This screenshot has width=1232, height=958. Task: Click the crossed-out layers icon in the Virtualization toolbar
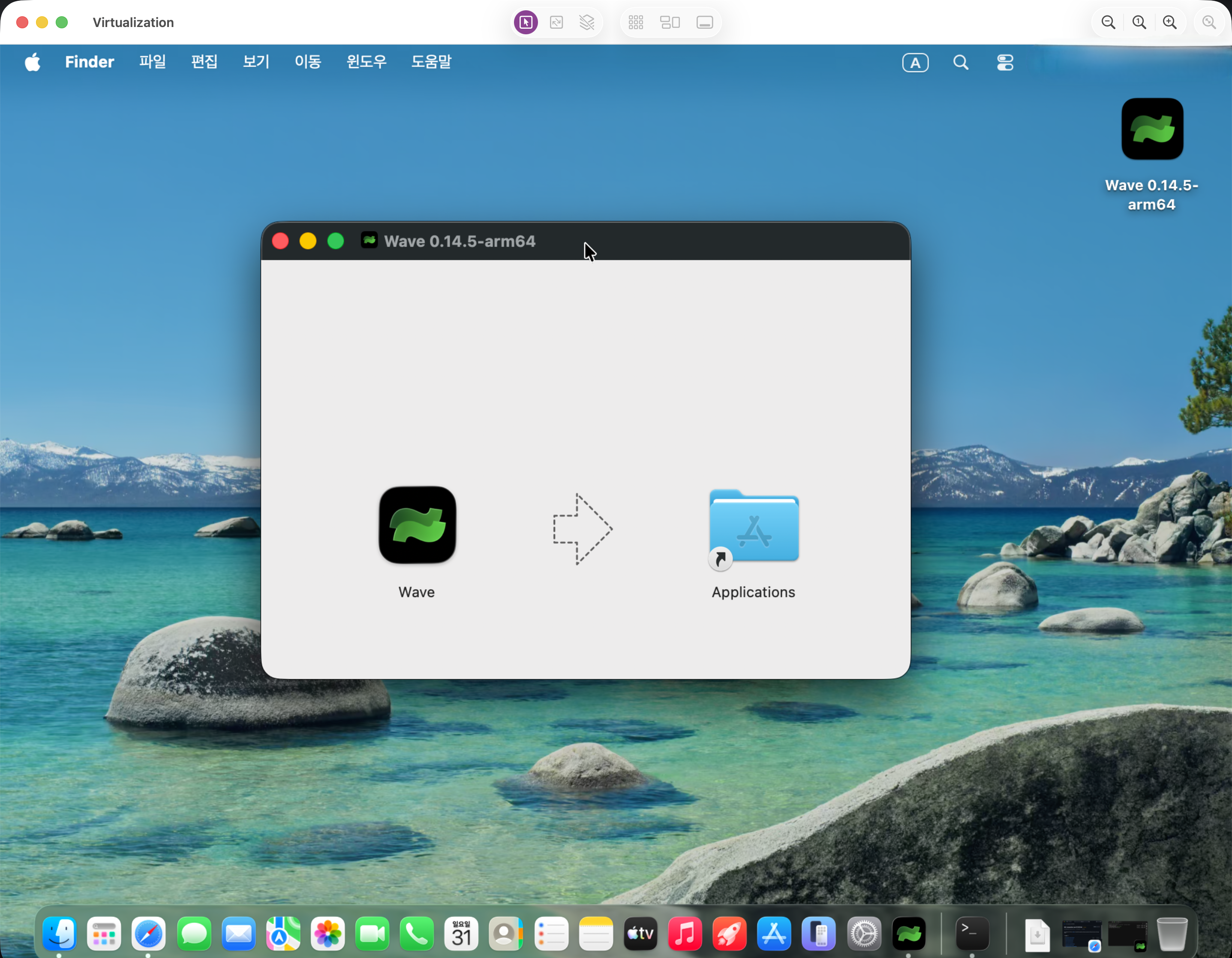click(587, 23)
